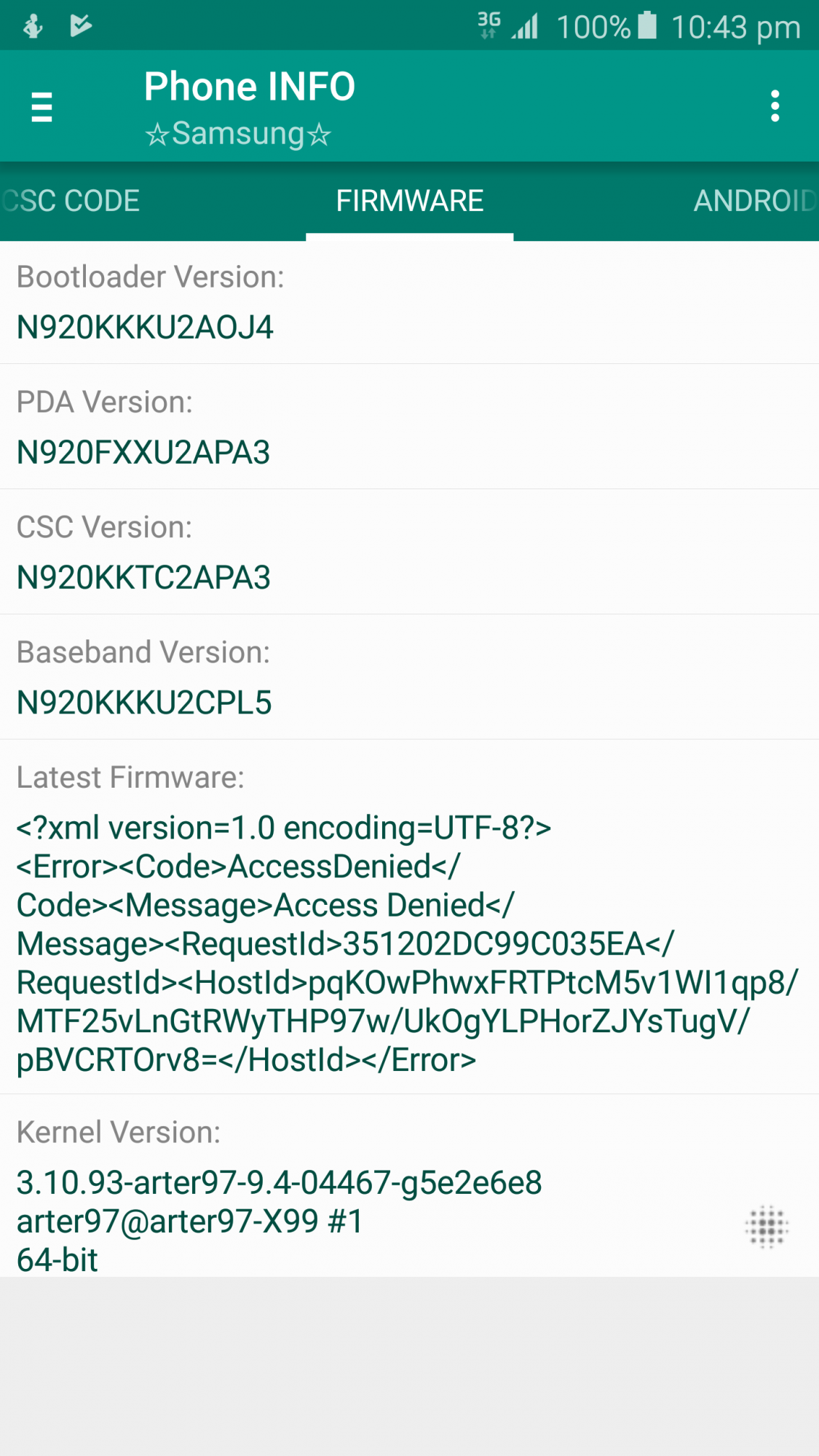Tap the ☆Samsung☆ subtitle
Viewport: 819px width, 1456px height.
237,134
